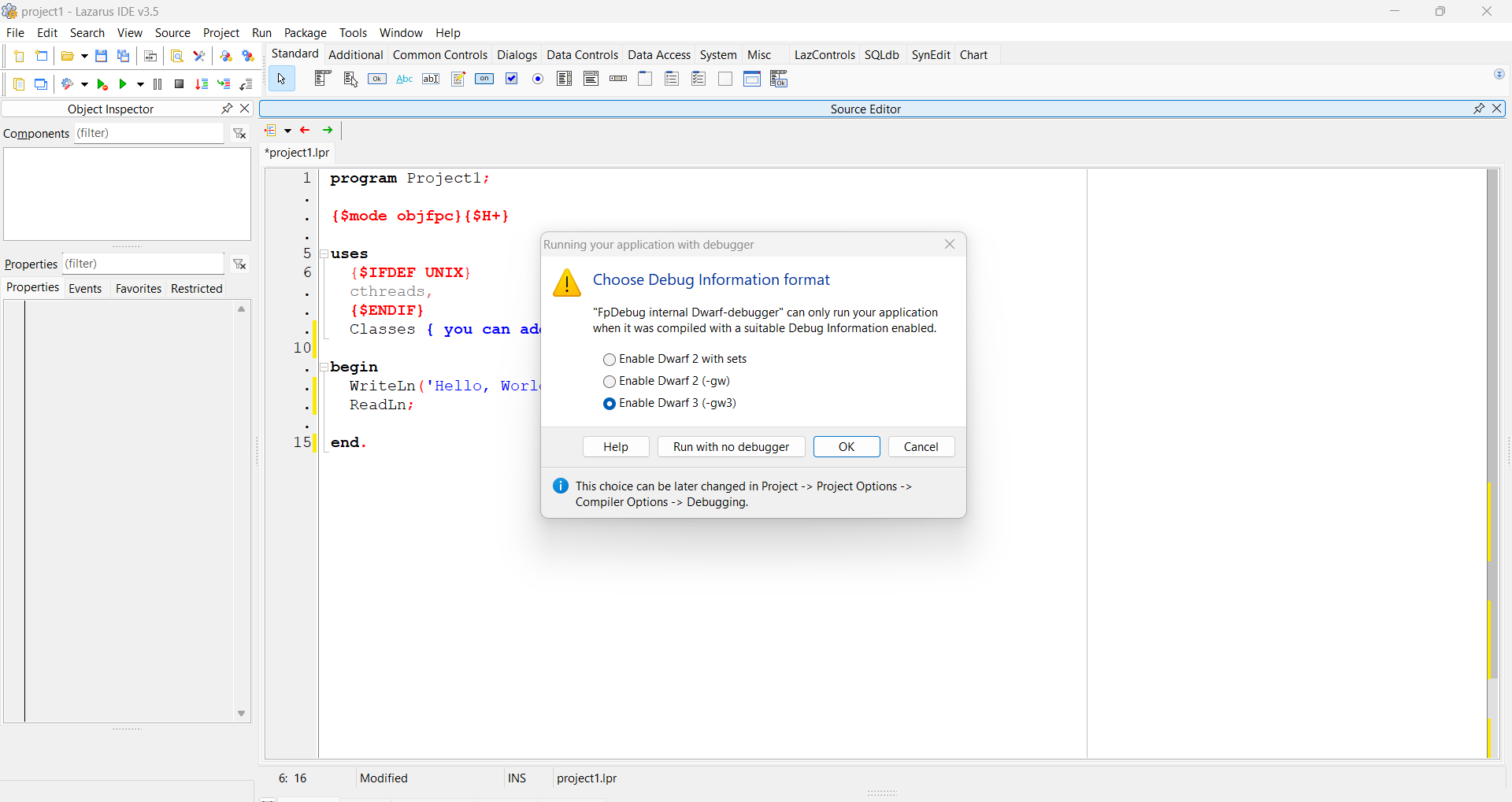Viewport: 1512px width, 802px height.
Task: Open the Run button dropdown arrow
Action: click(x=141, y=84)
